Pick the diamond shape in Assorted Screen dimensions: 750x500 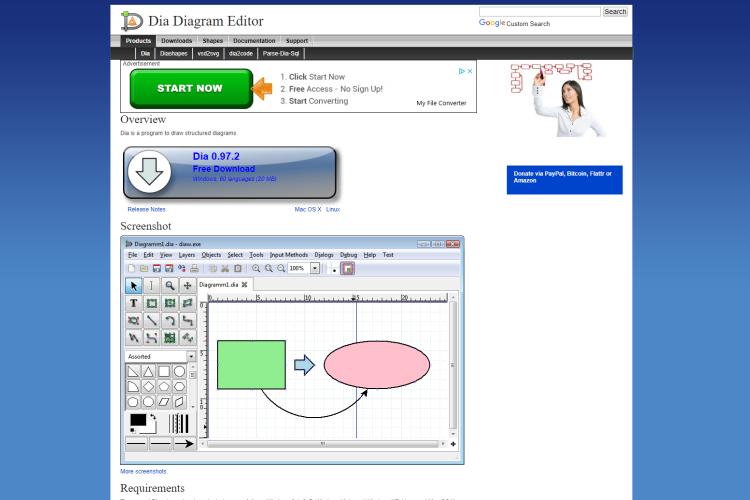(149, 387)
